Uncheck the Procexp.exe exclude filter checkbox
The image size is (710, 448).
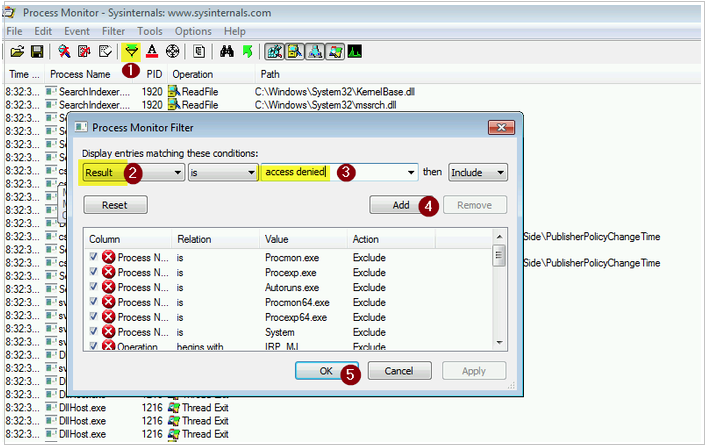[93, 272]
